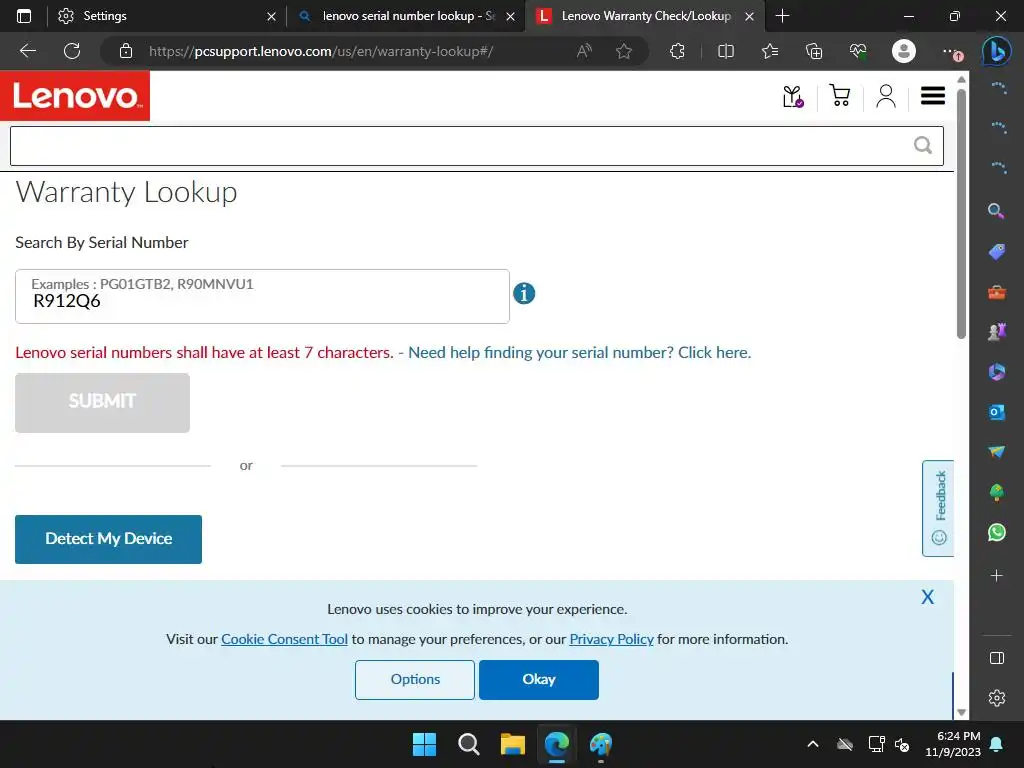Open 'Need help finding your serial number' link

tap(579, 353)
